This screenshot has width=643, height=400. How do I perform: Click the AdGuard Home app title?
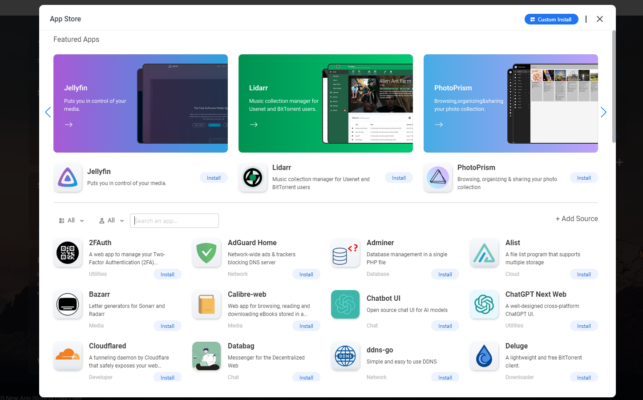(x=252, y=243)
